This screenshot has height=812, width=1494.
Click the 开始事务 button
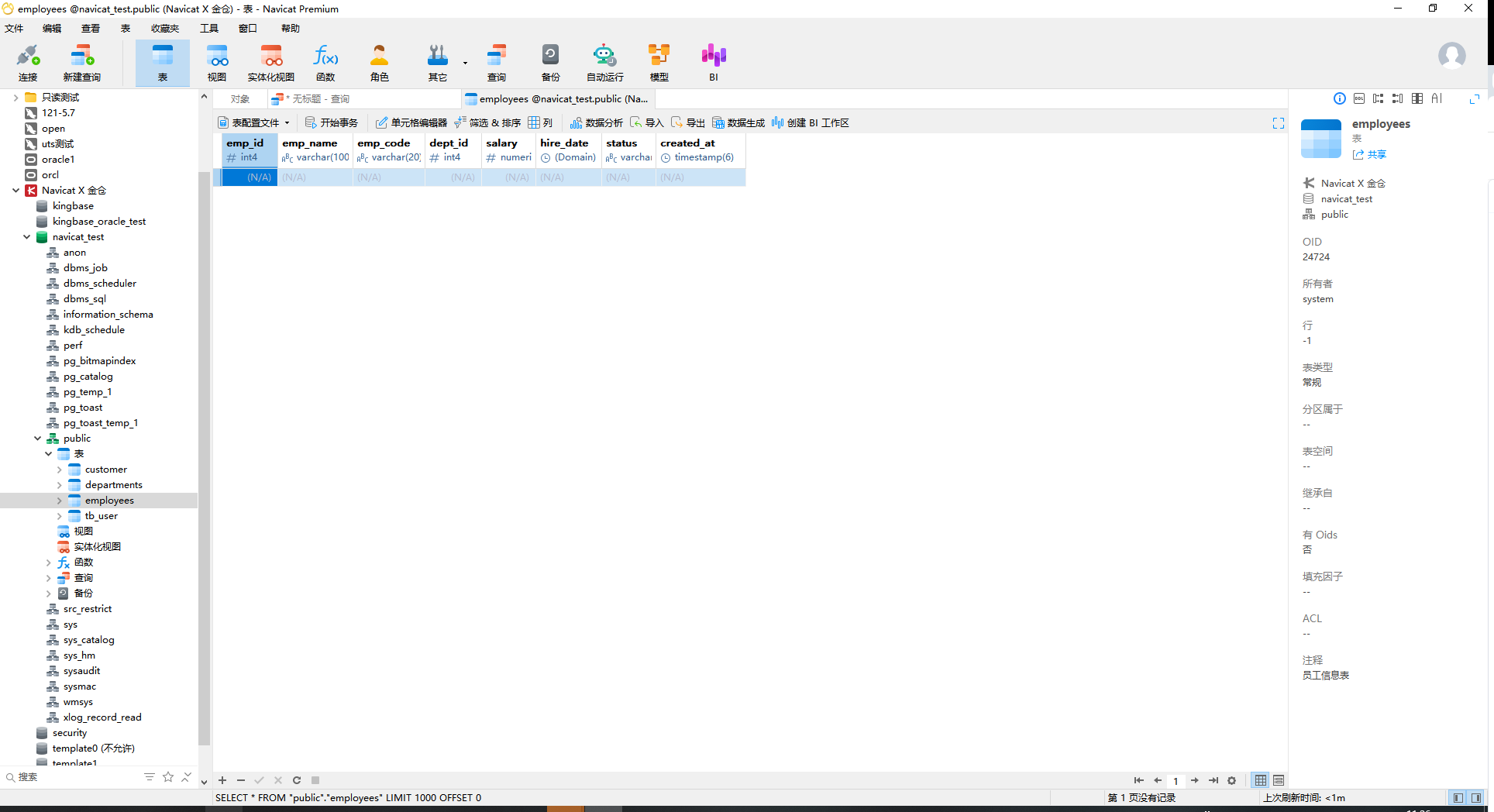coord(332,123)
